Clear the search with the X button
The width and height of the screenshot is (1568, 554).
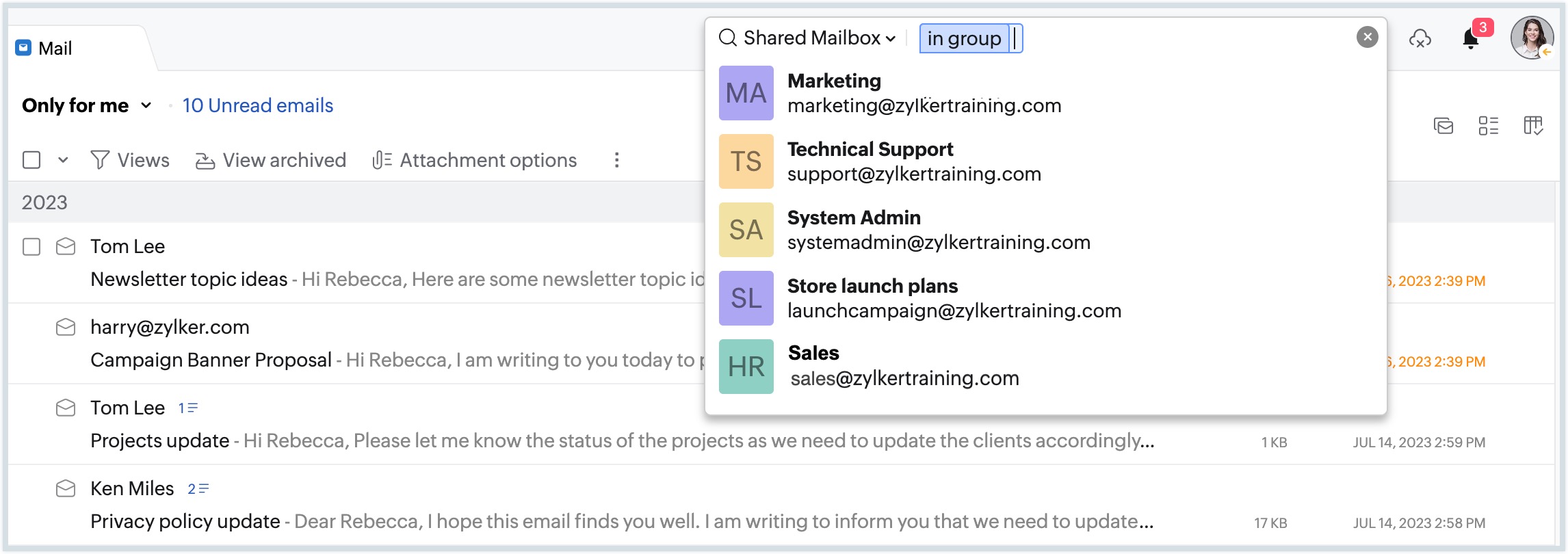(x=1367, y=37)
